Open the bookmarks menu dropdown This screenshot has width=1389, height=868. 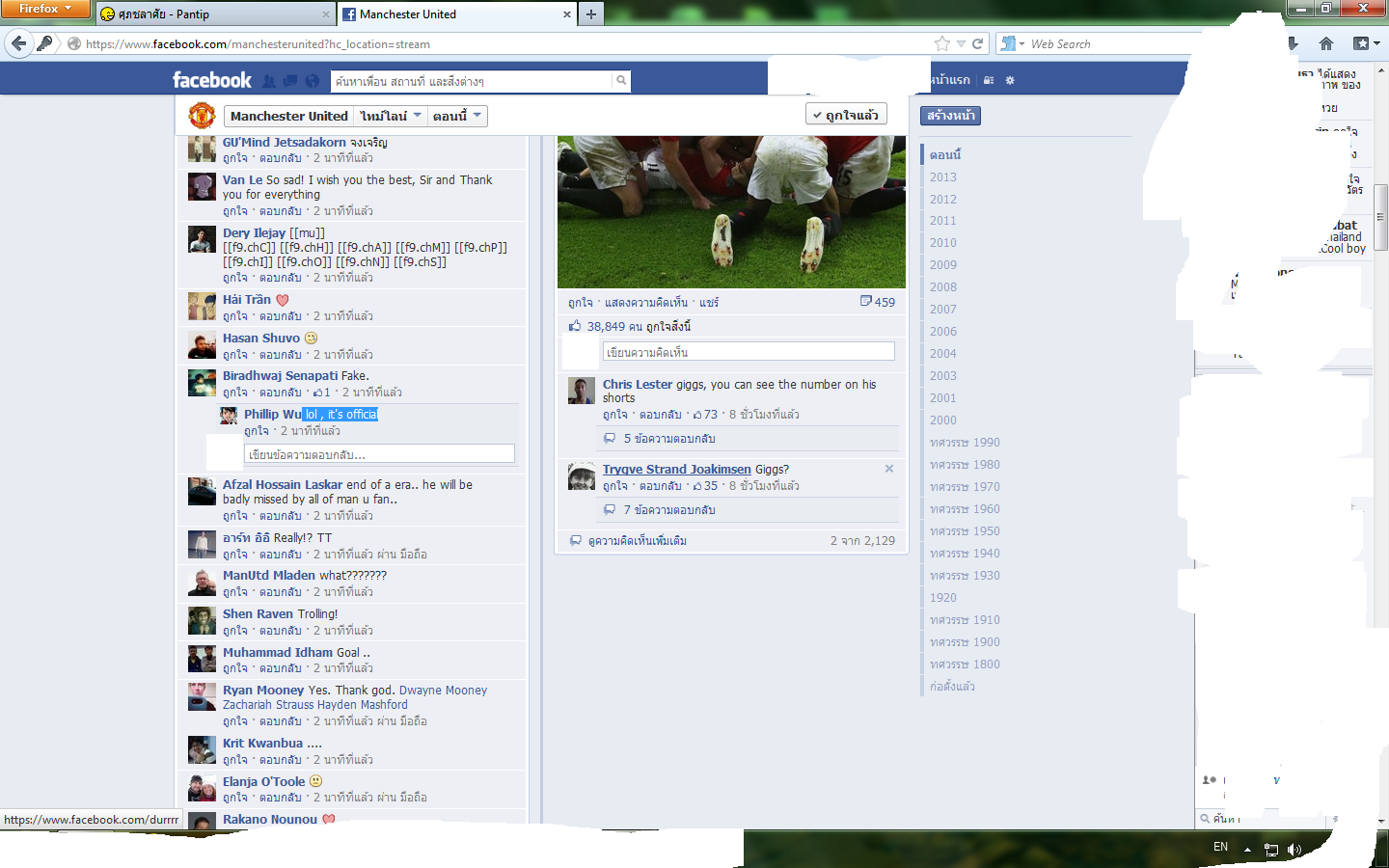click(x=1366, y=43)
